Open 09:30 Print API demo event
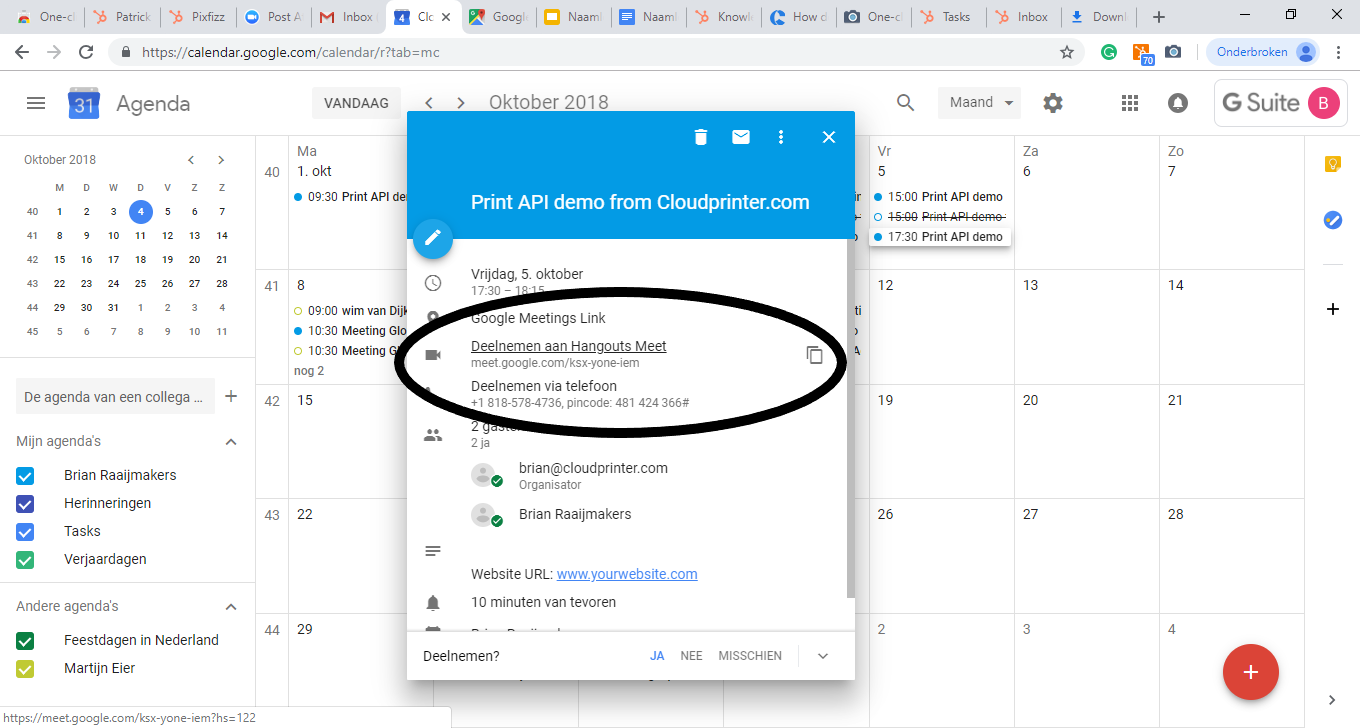Viewport: 1360px width, 728px height. [x=350, y=197]
